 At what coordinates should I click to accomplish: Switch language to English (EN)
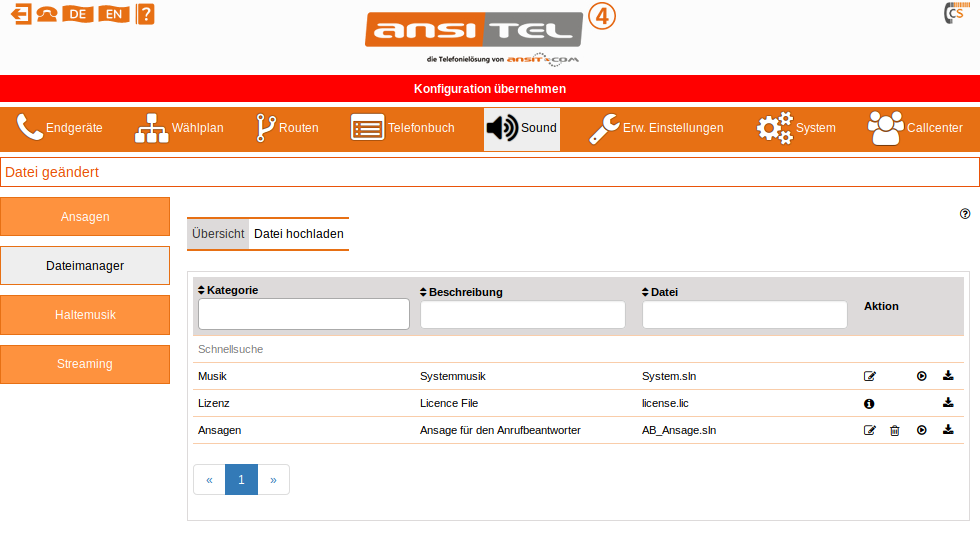tap(113, 14)
